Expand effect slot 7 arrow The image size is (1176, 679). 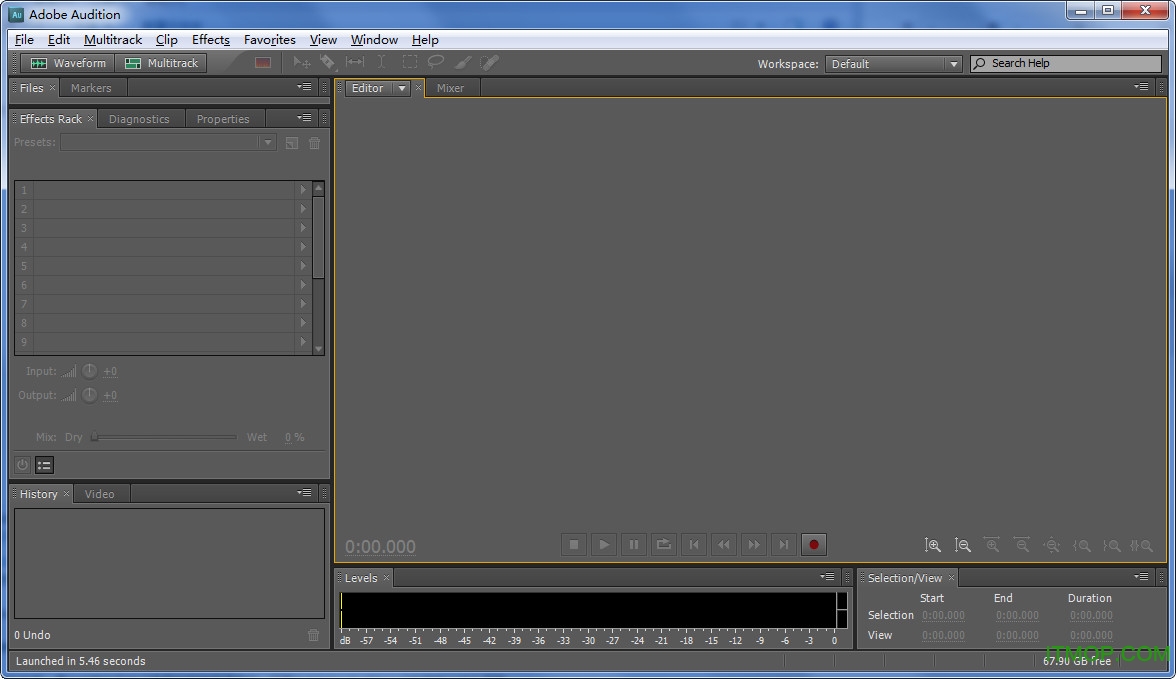303,304
